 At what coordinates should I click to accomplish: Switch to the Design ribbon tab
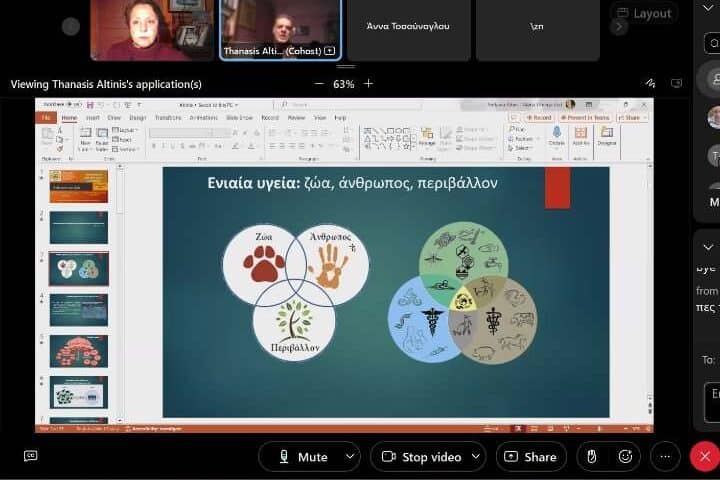click(137, 118)
